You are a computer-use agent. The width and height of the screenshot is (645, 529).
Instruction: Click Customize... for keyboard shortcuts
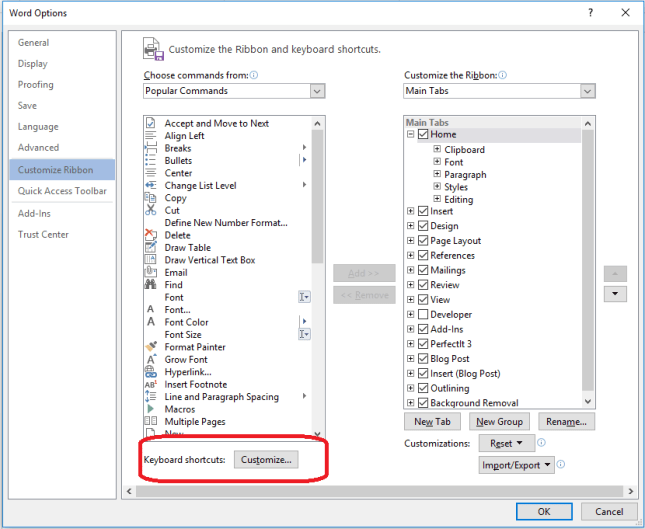click(x=266, y=459)
